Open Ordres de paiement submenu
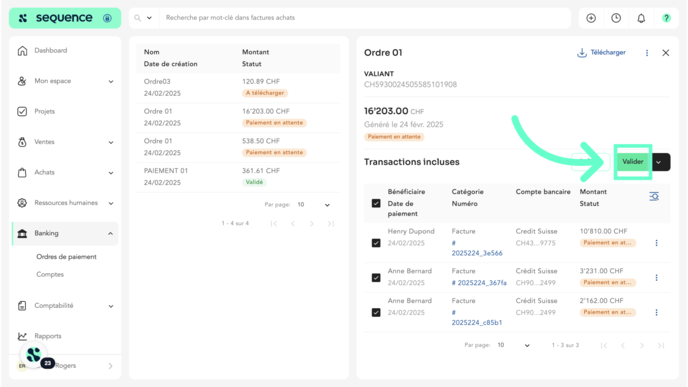 coord(66,257)
